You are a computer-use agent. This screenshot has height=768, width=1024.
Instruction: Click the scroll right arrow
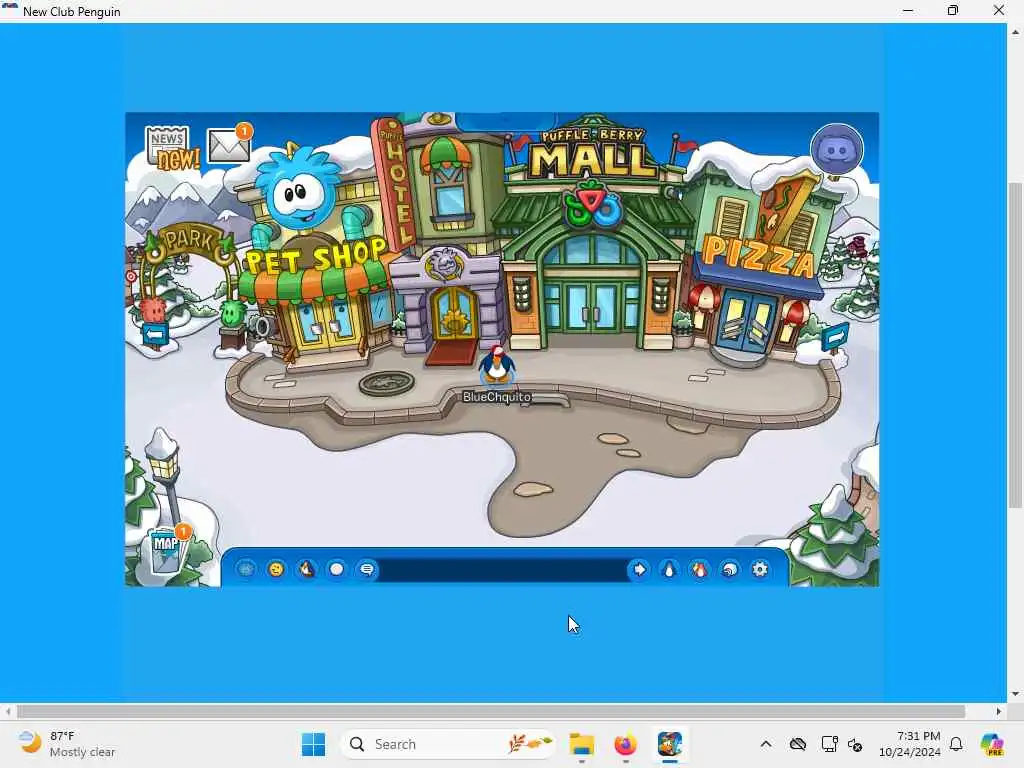point(999,711)
